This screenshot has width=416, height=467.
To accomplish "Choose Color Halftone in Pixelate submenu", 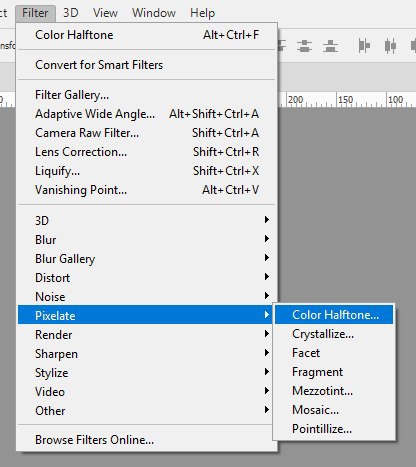I will (x=334, y=315).
